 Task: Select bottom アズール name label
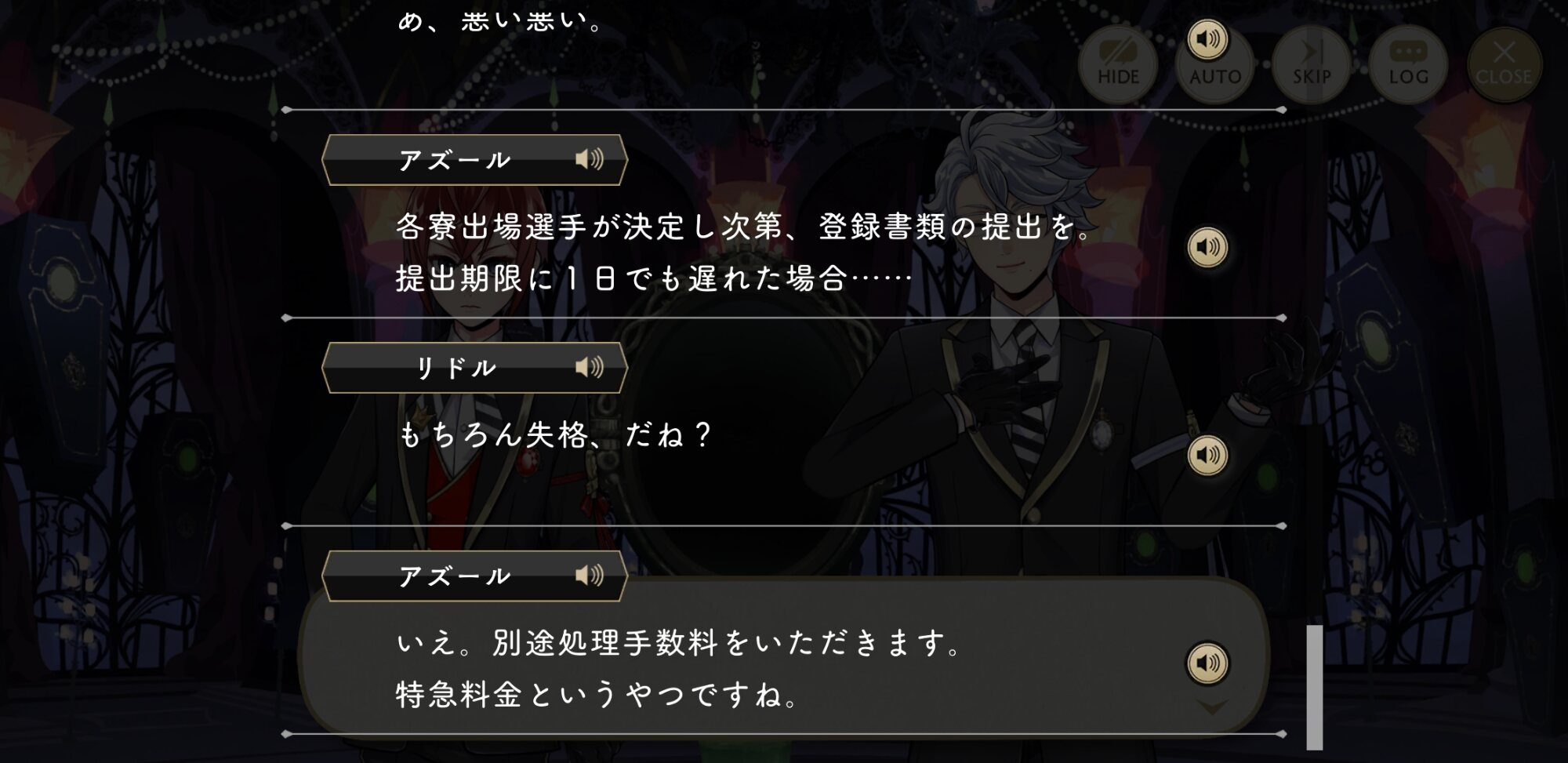click(x=455, y=576)
